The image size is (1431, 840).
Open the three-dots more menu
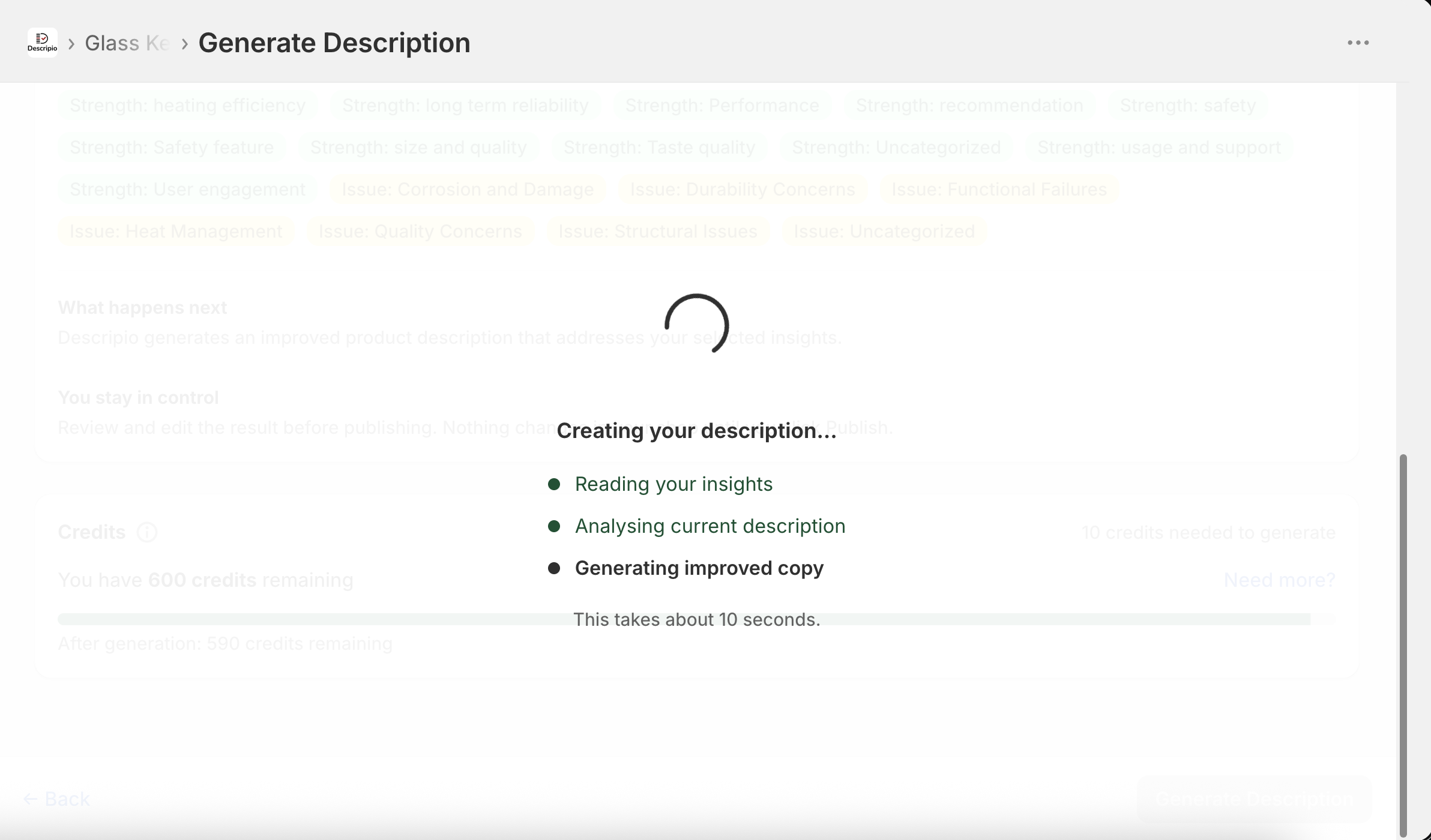pos(1358,43)
